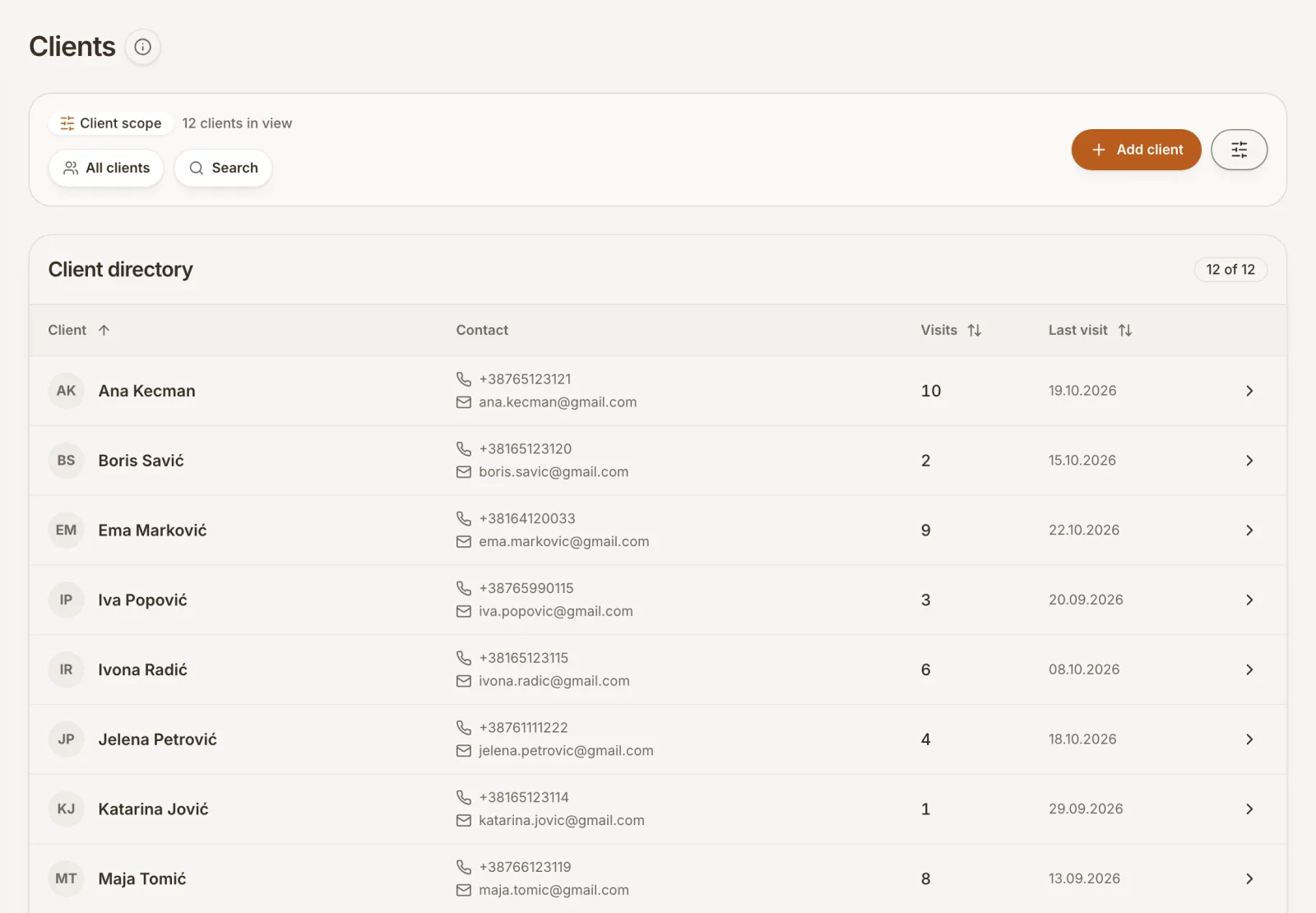The image size is (1316, 913).
Task: Click email maja.tomic@gmail.com
Action: 554,890
